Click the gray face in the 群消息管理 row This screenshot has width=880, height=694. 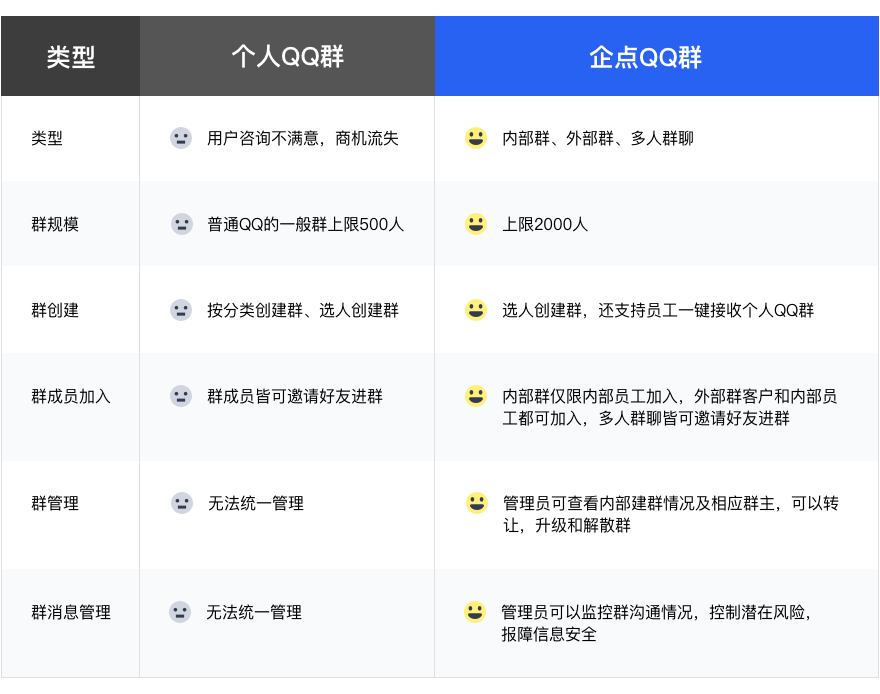tap(180, 612)
